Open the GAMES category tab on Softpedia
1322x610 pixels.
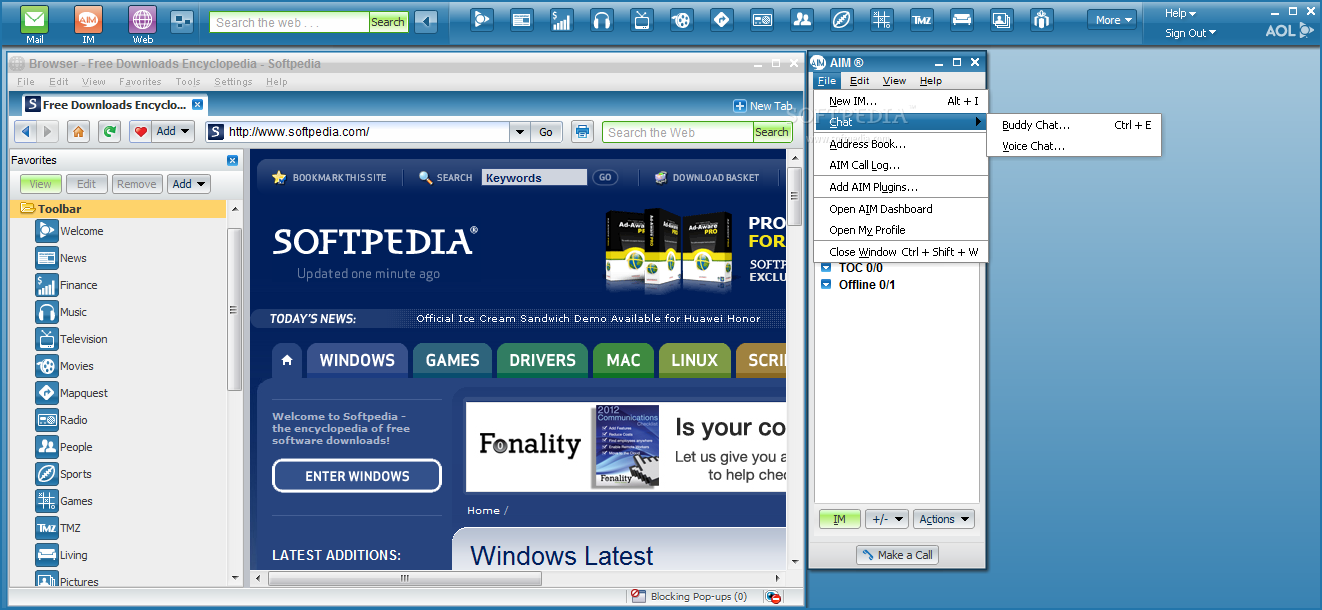point(452,360)
